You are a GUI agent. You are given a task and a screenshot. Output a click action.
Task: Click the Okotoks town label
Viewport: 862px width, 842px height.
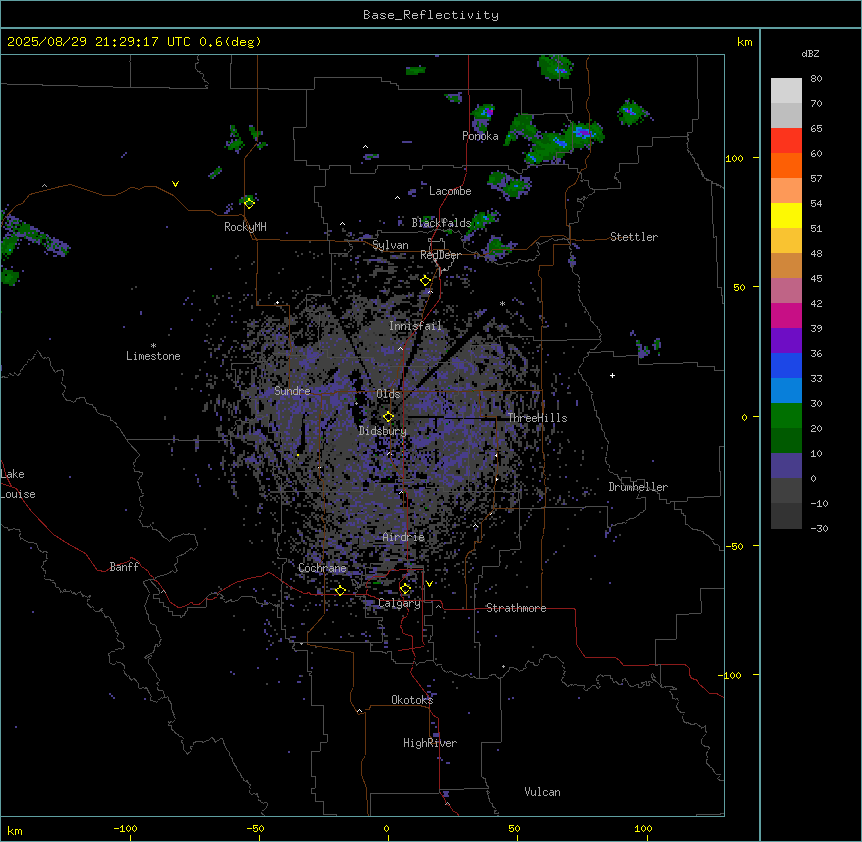(x=412, y=700)
